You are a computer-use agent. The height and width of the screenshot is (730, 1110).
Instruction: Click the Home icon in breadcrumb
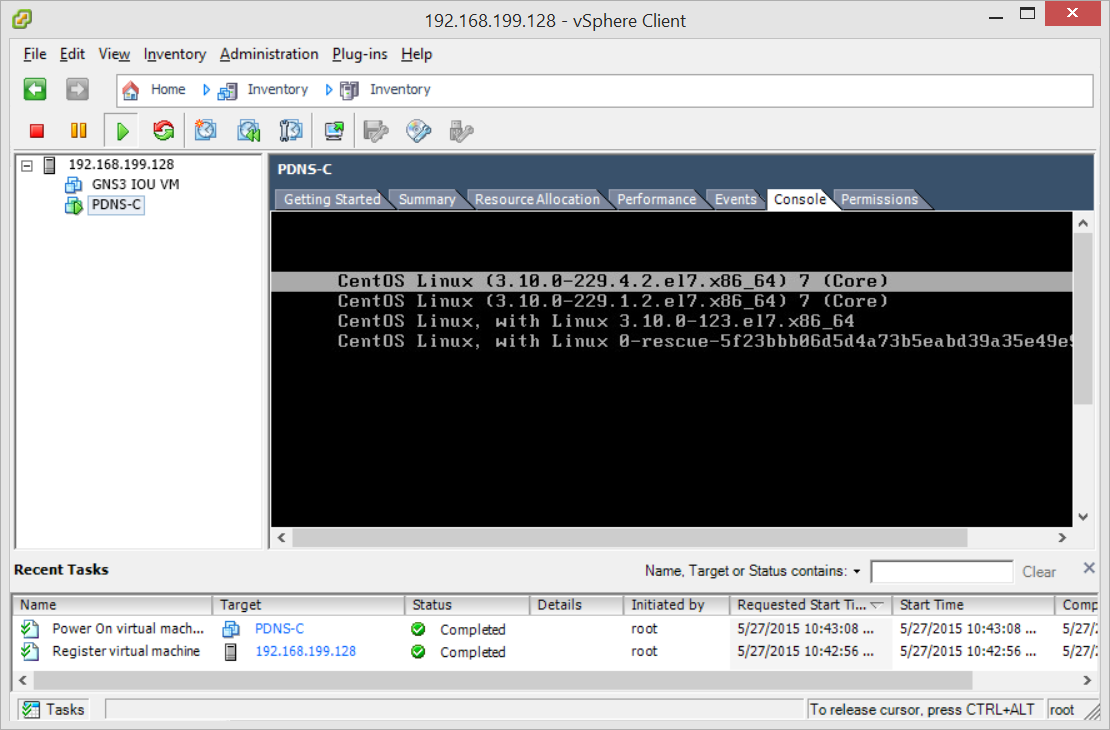pyautogui.click(x=130, y=90)
